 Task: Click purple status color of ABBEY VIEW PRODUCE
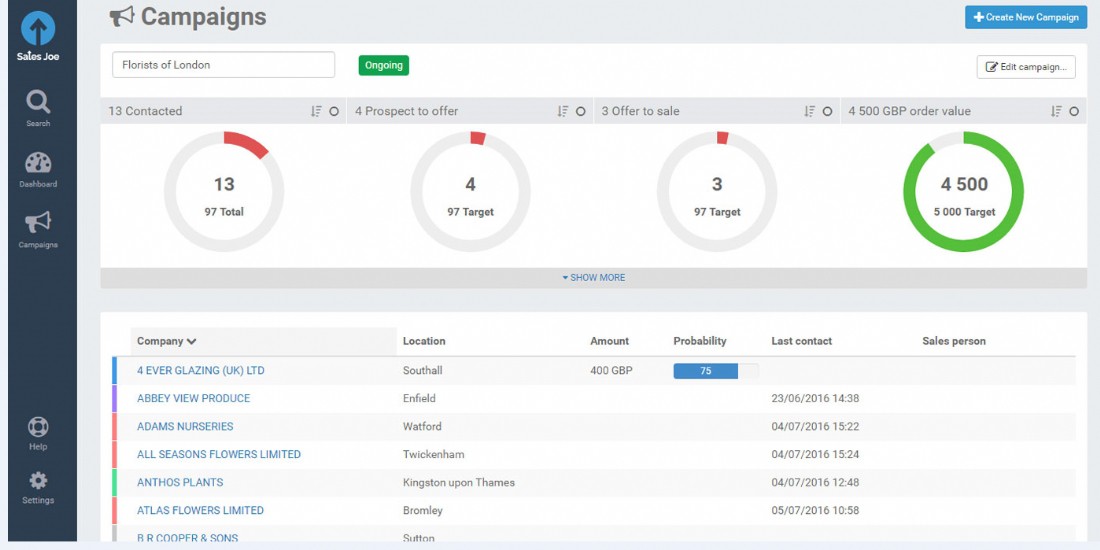click(x=114, y=398)
